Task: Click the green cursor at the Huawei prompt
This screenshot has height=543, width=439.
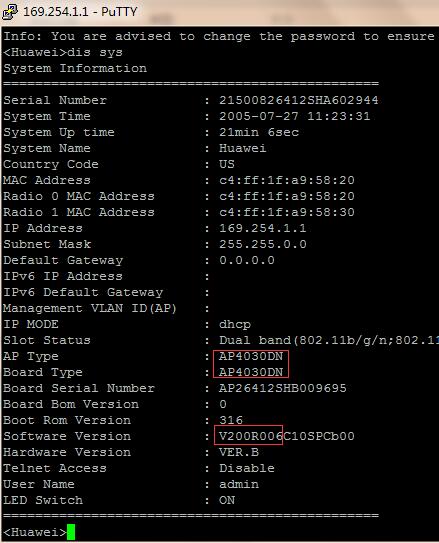Action: (x=71, y=532)
